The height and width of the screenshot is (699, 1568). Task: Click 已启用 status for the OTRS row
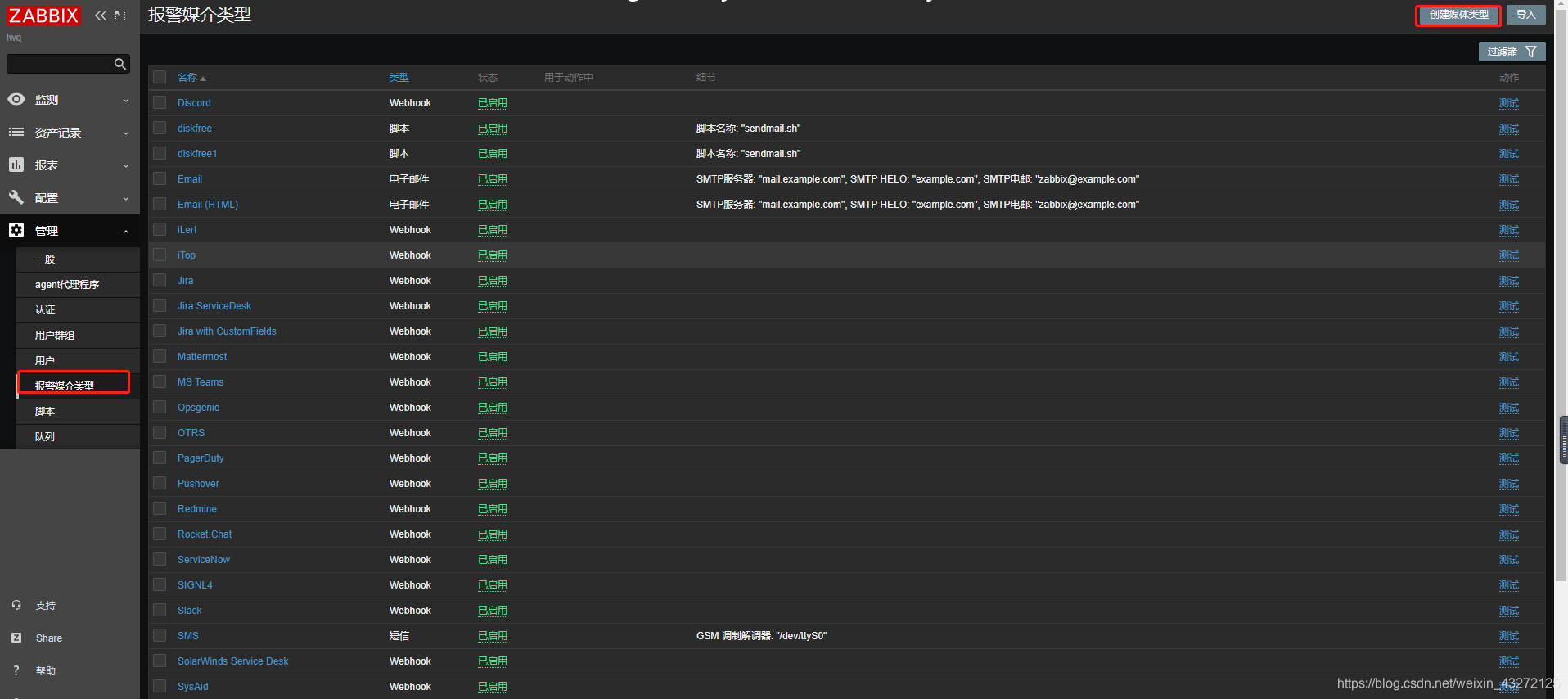(493, 433)
